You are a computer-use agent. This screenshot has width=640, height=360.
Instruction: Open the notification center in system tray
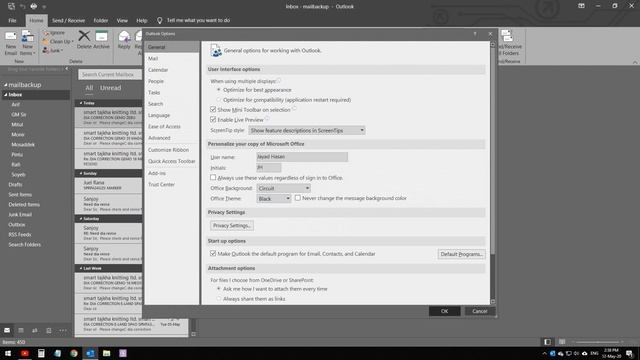pos(630,353)
